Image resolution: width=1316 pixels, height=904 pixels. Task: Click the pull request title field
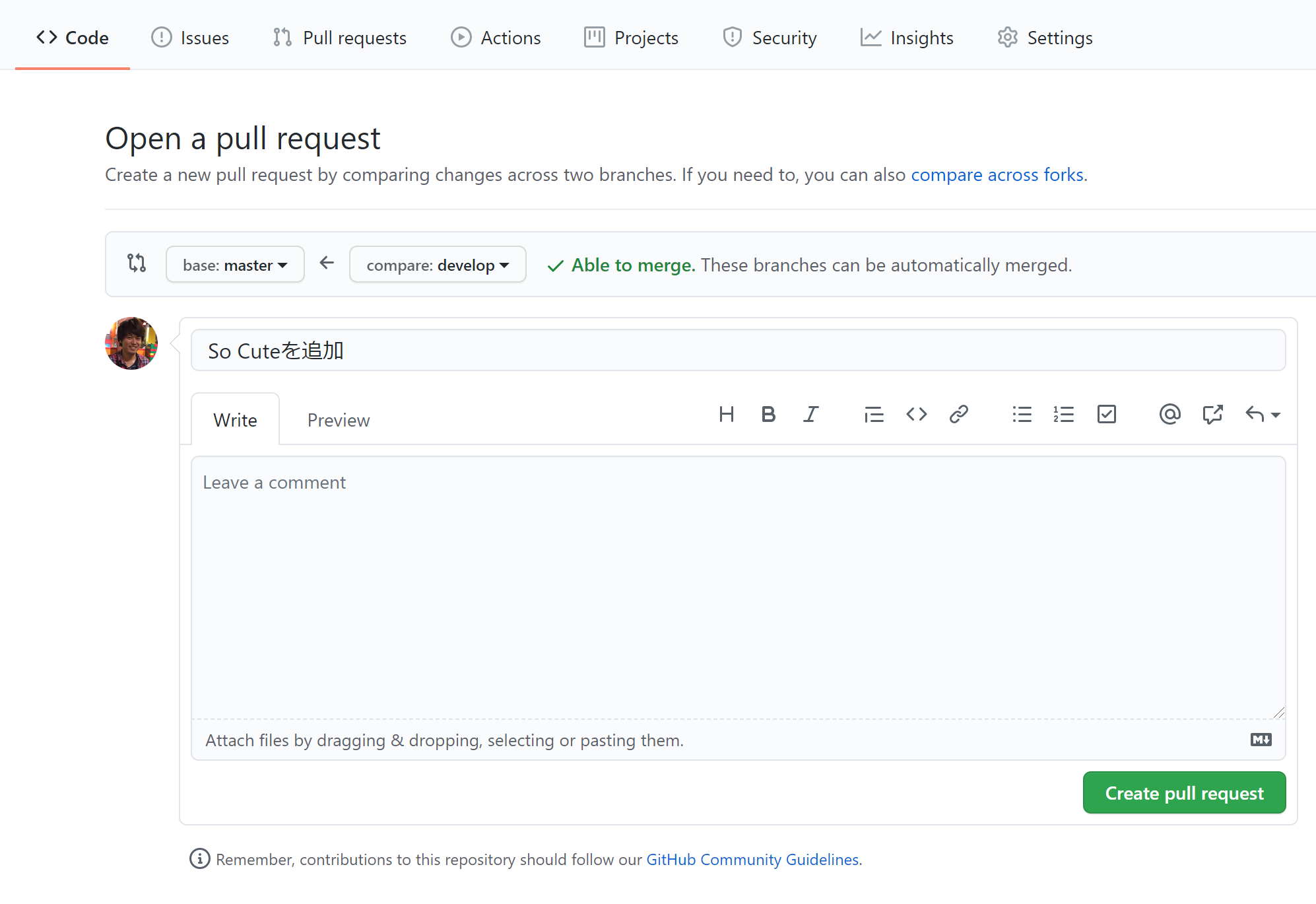pyautogui.click(x=738, y=350)
